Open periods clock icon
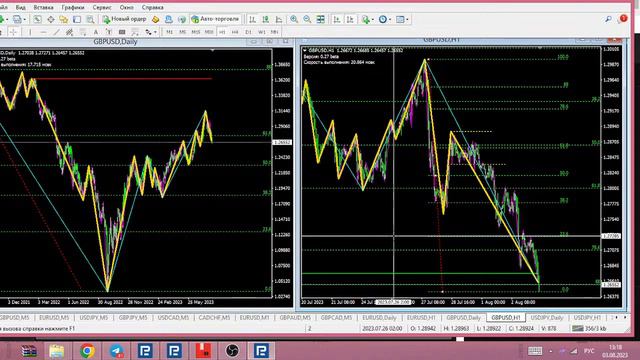The width and height of the screenshot is (640, 360). pyautogui.click(x=382, y=19)
